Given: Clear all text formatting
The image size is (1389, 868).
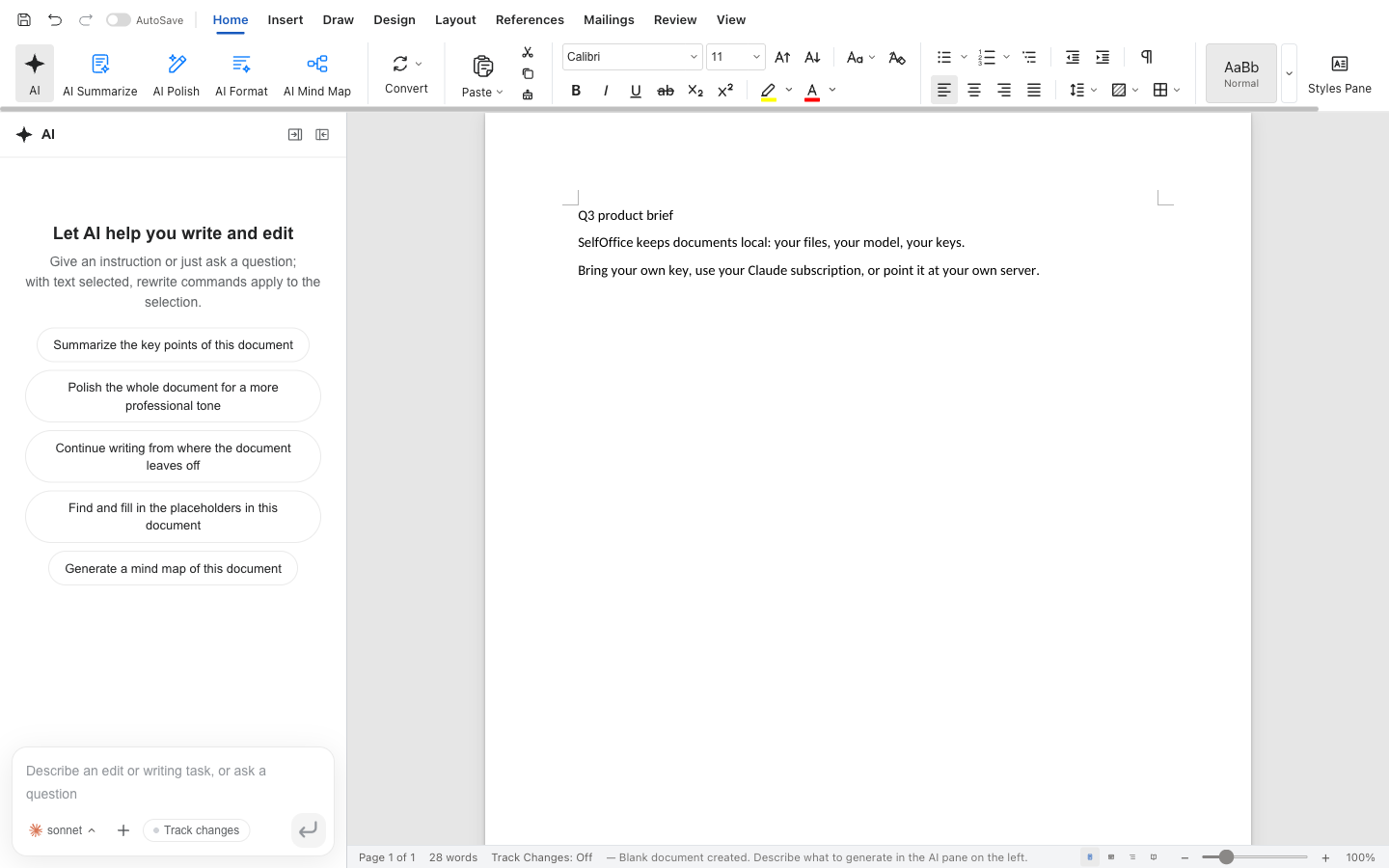Looking at the screenshot, I should [x=897, y=58].
